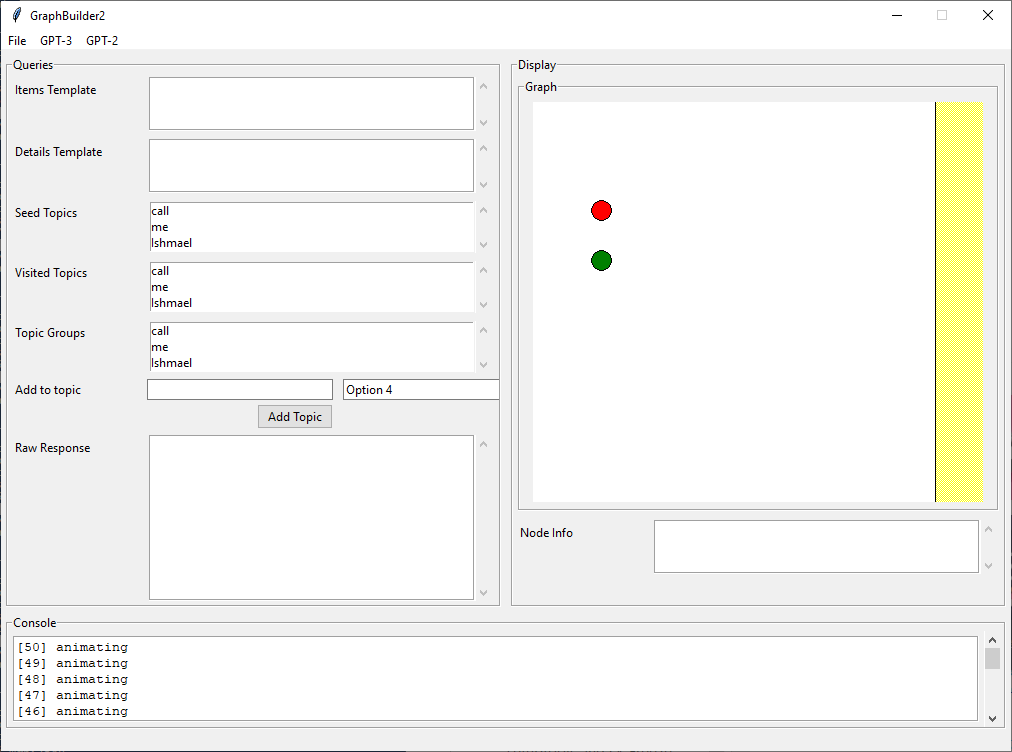Open the GPT-2 menu
1012x752 pixels.
pos(102,41)
